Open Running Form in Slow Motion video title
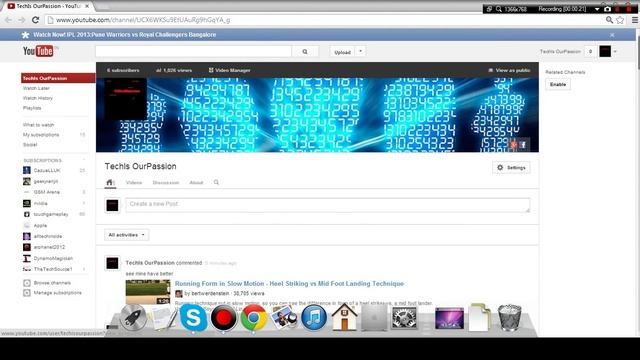The image size is (640, 360). pyautogui.click(x=289, y=284)
